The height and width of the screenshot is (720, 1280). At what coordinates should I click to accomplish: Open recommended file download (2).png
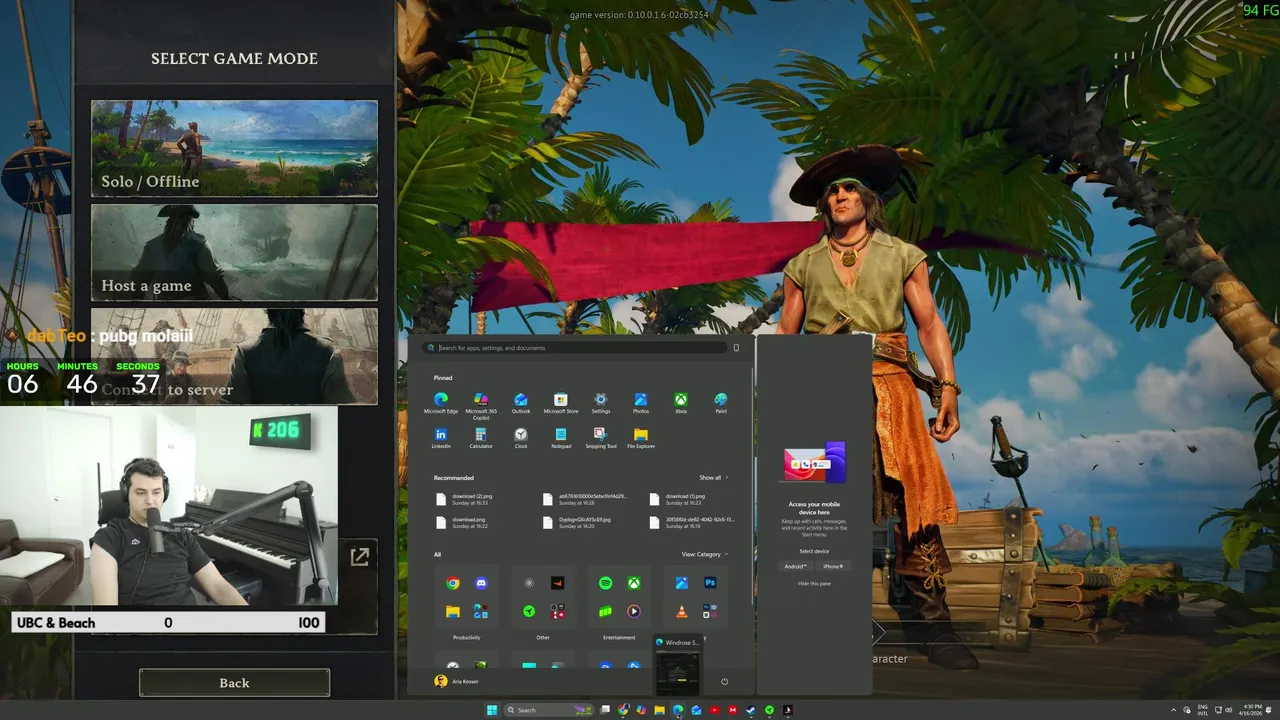pyautogui.click(x=466, y=499)
